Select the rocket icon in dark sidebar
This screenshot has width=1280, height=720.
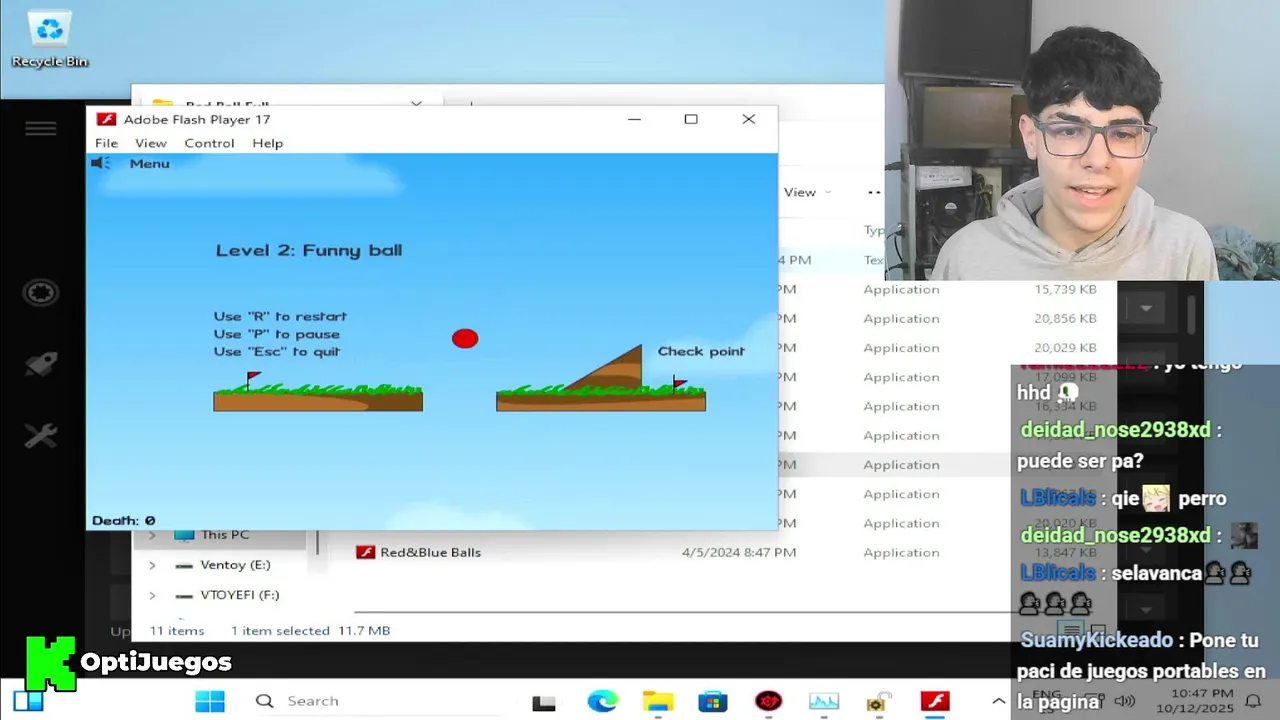click(41, 364)
